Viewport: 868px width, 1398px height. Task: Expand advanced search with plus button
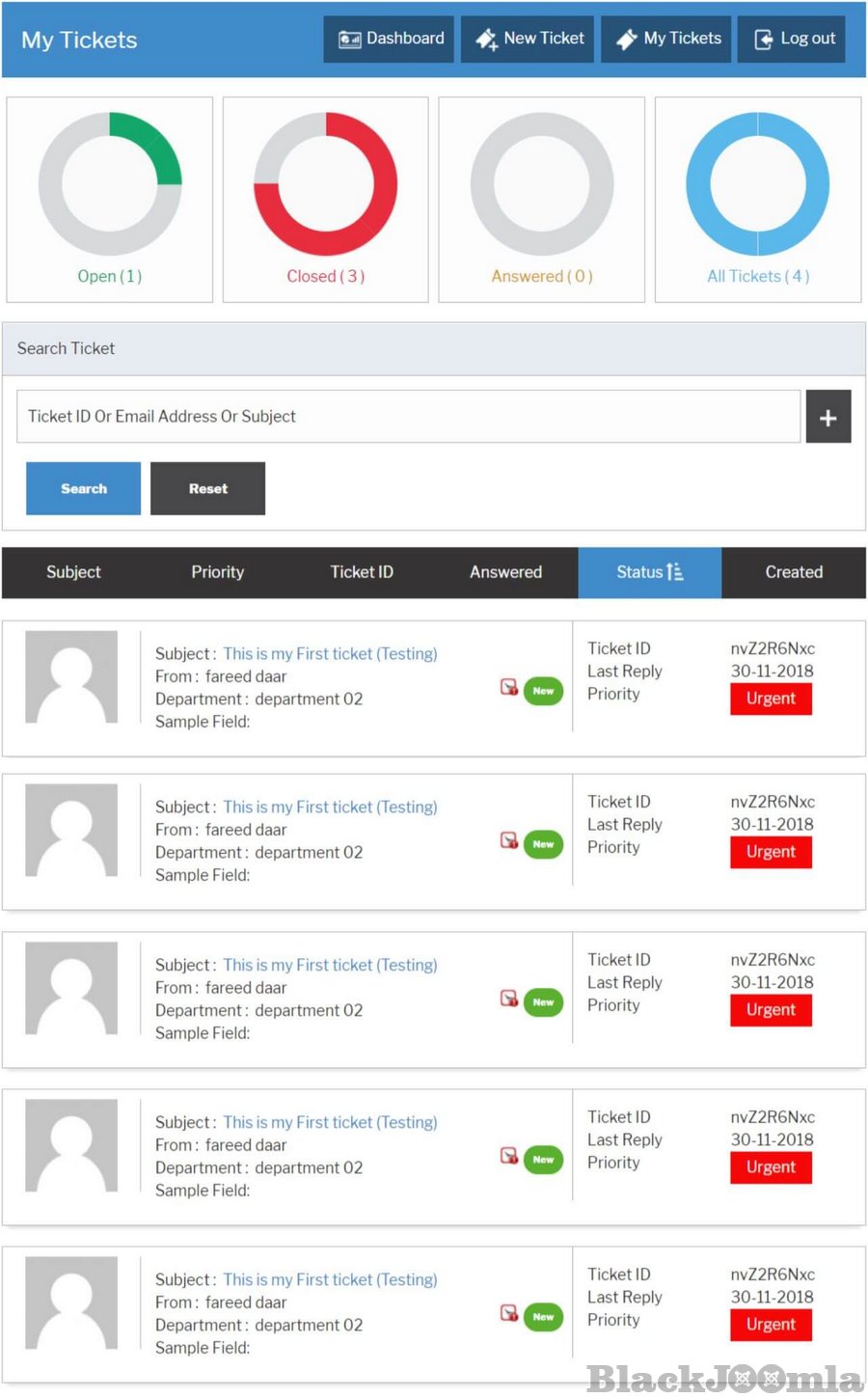click(x=827, y=417)
